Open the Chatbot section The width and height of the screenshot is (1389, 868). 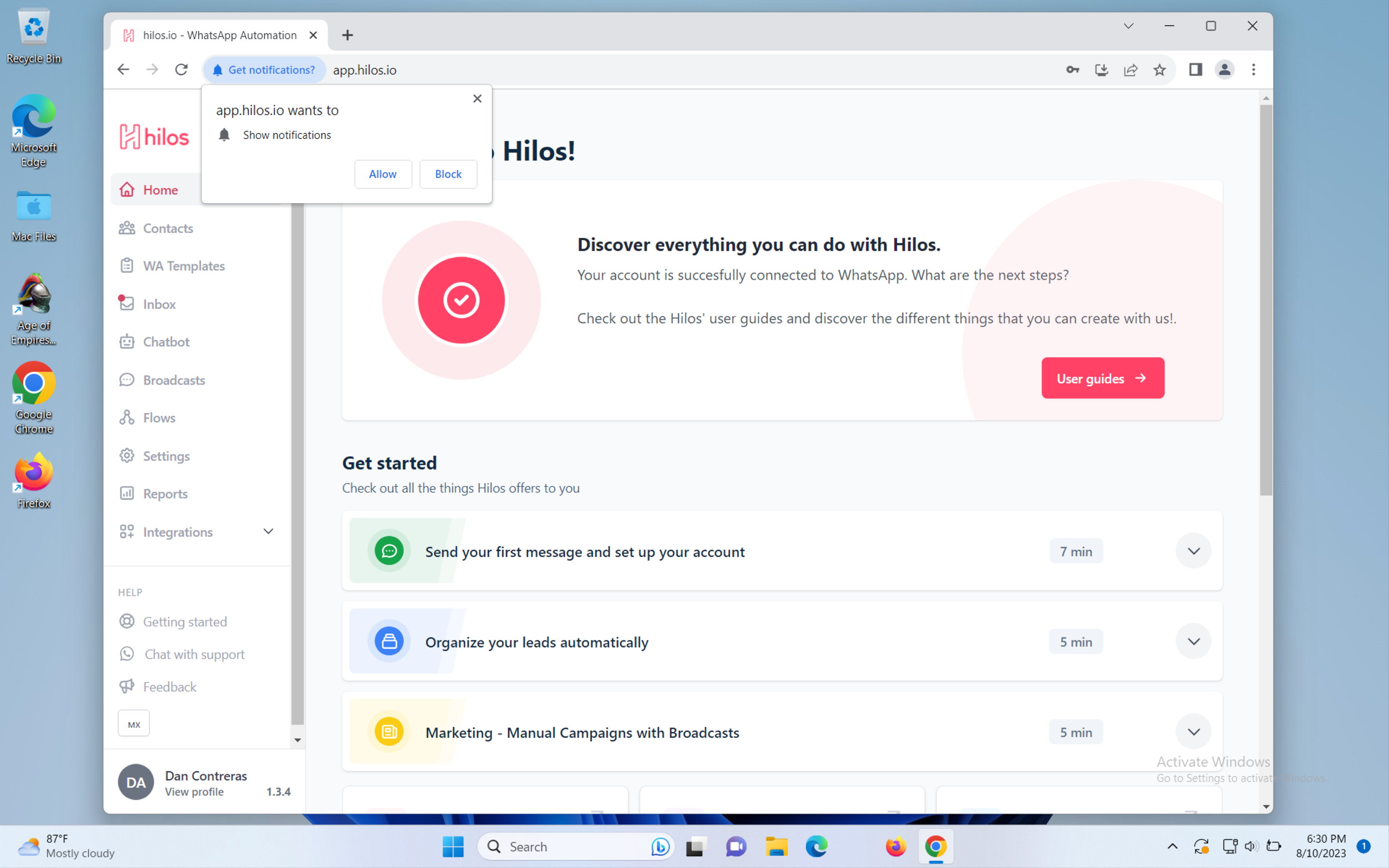coord(166,341)
